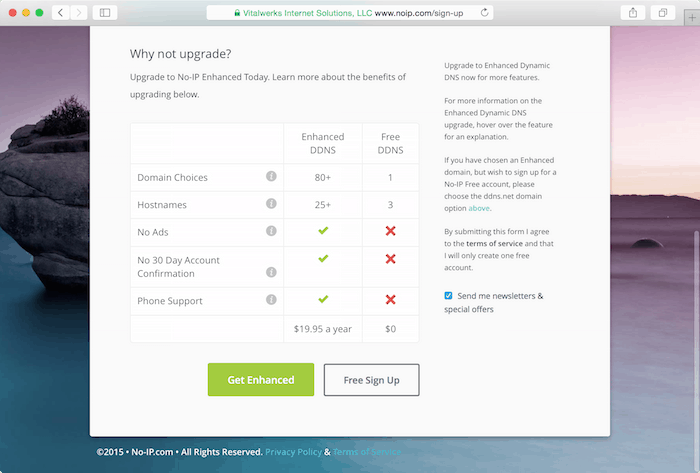The height and width of the screenshot is (473, 700).
Task: Open the Privacy Policy footer link
Action: point(293,452)
